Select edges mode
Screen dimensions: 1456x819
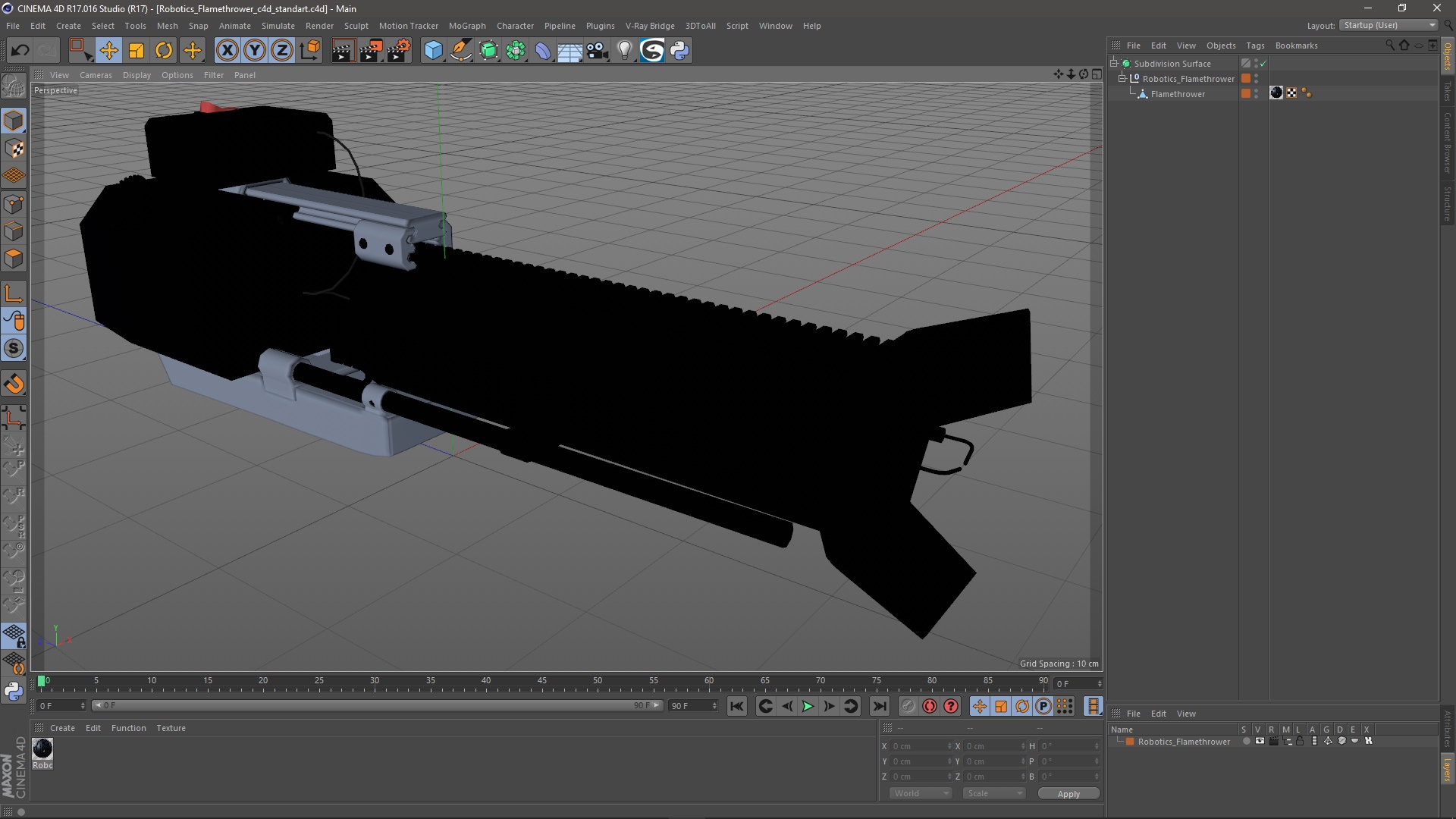14,231
